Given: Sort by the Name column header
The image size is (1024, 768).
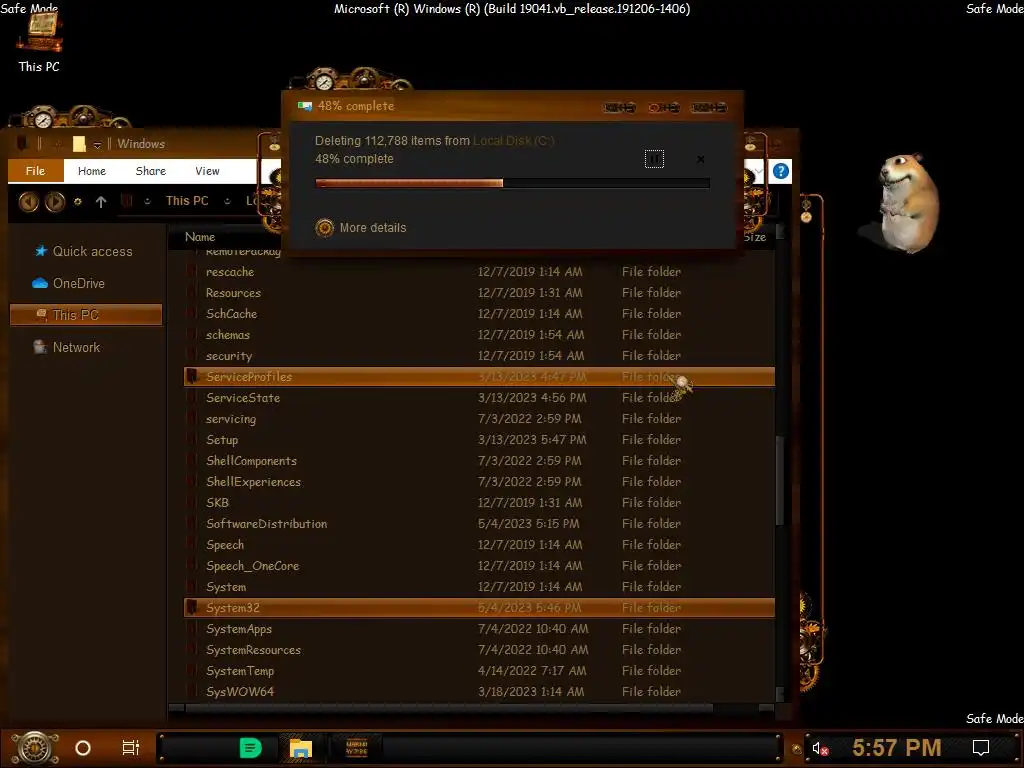Looking at the screenshot, I should (200, 236).
